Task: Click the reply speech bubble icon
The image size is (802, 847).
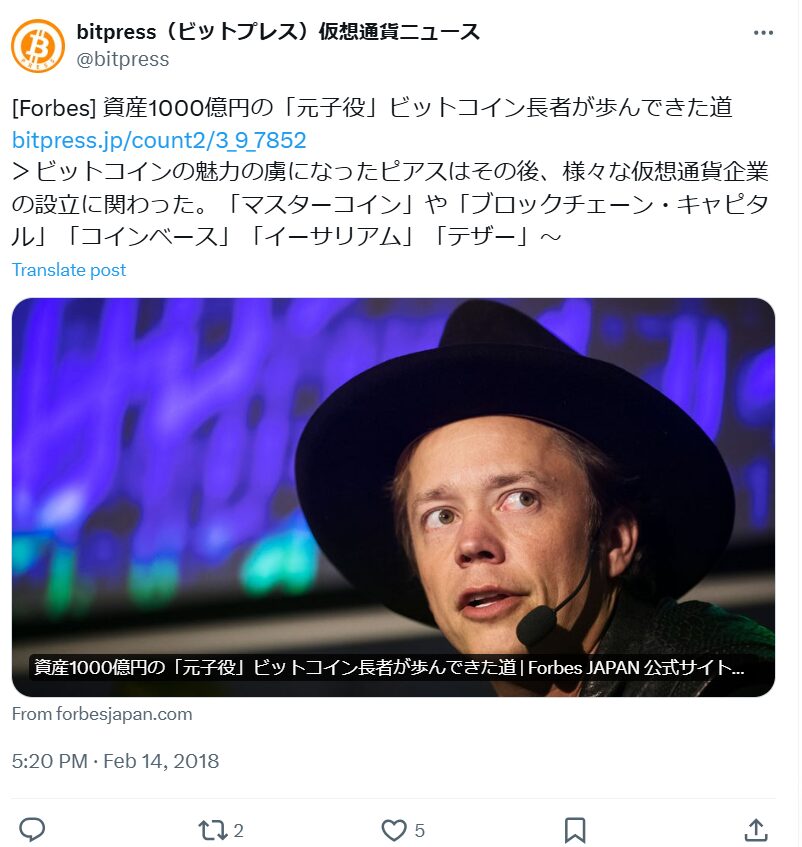Action: pyautogui.click(x=32, y=829)
